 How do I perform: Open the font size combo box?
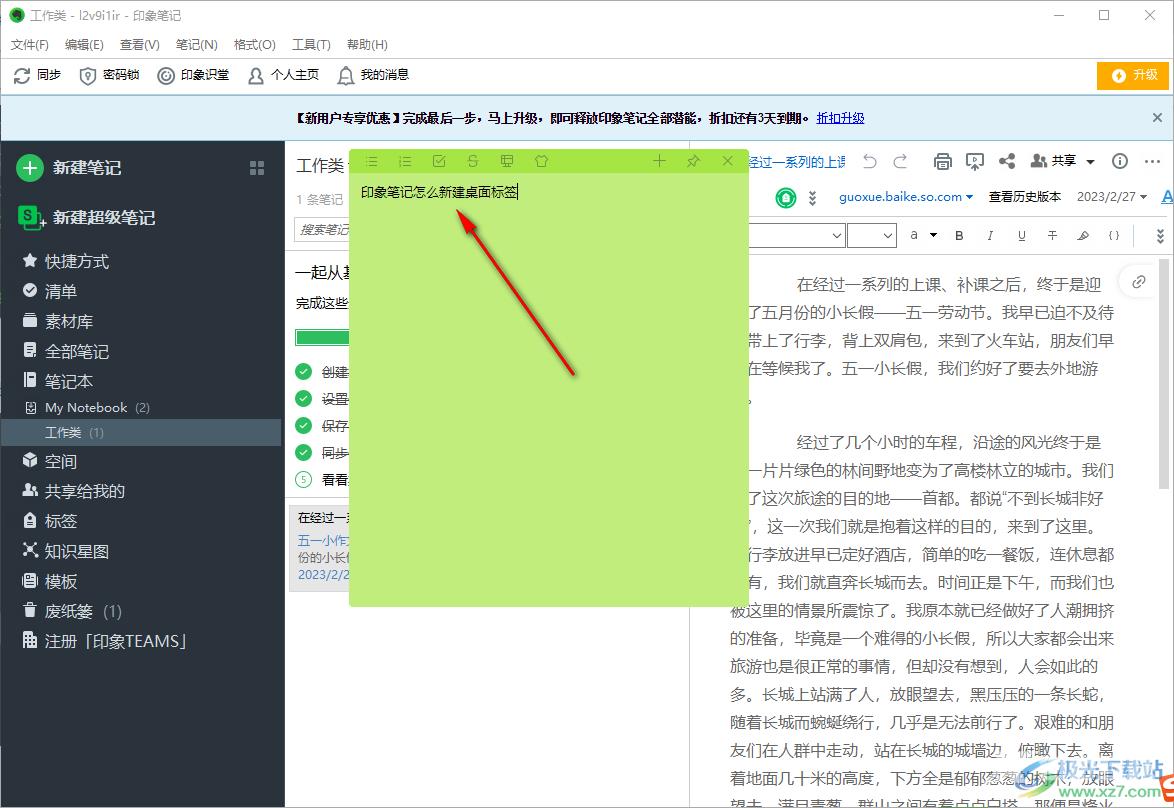[x=872, y=235]
